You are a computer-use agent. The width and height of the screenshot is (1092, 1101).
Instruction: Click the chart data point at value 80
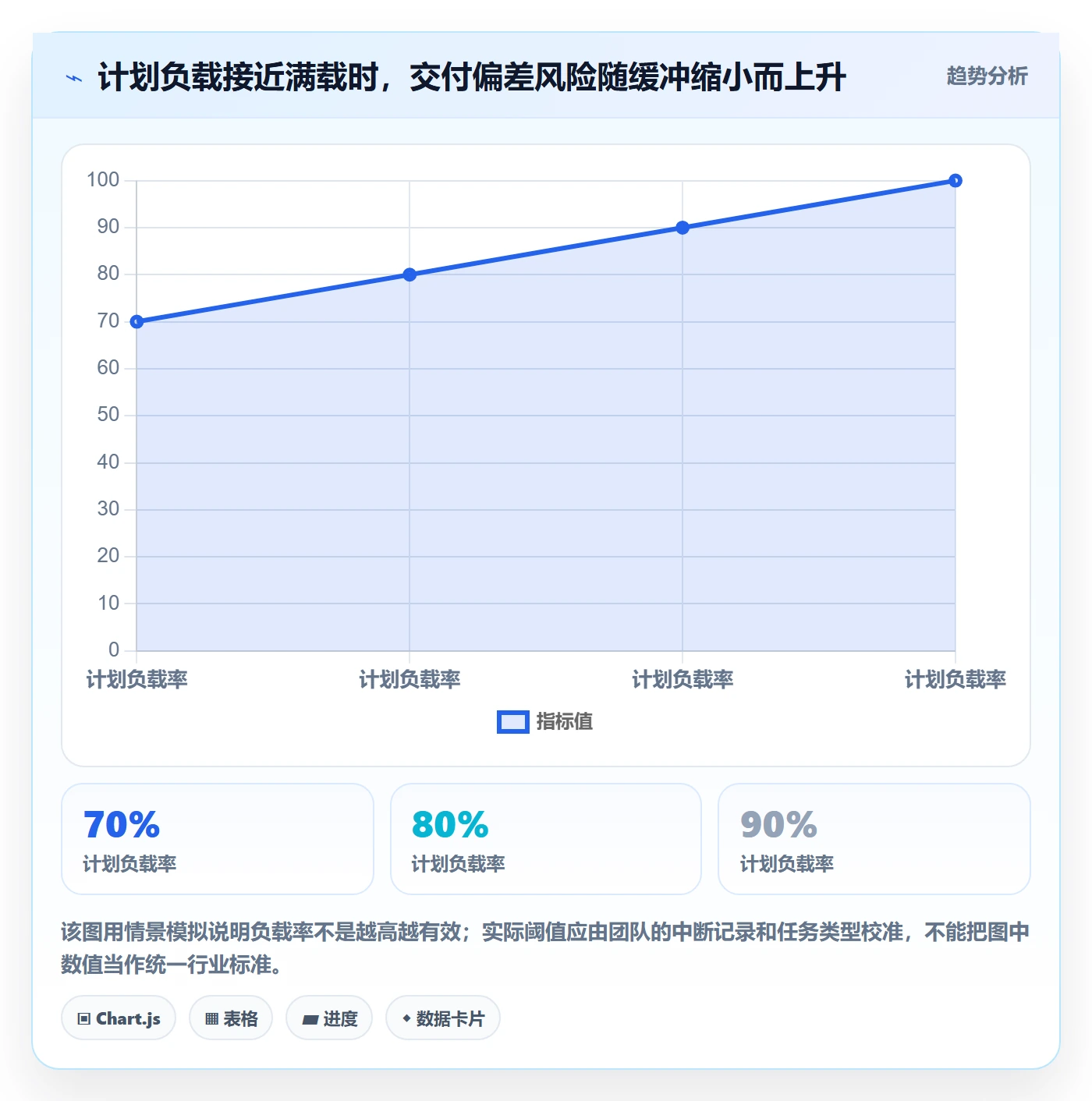[x=409, y=274]
